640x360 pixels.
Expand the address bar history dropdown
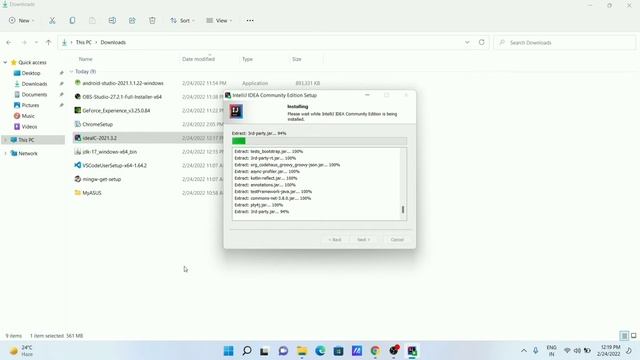click(x=467, y=42)
